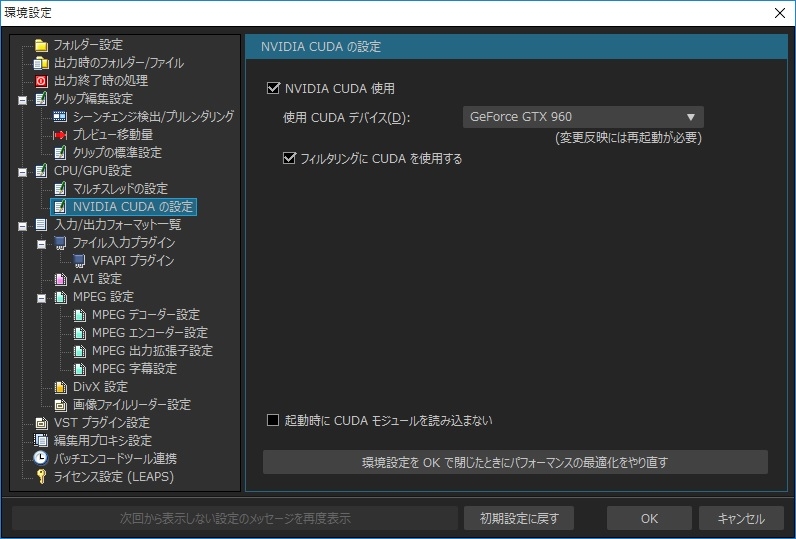Open シーンチェンジ検出/プリレンダリング settings
This screenshot has height=539, width=796.
153,117
